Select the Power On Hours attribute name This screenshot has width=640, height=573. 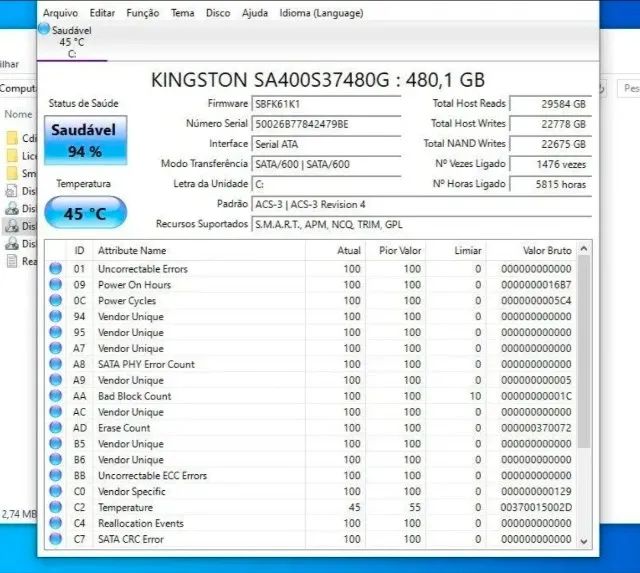[134, 285]
